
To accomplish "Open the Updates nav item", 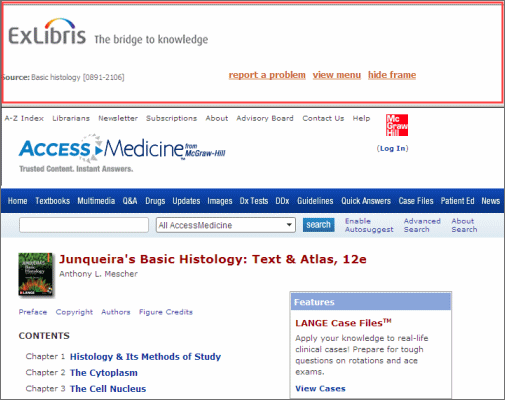I will [x=186, y=201].
